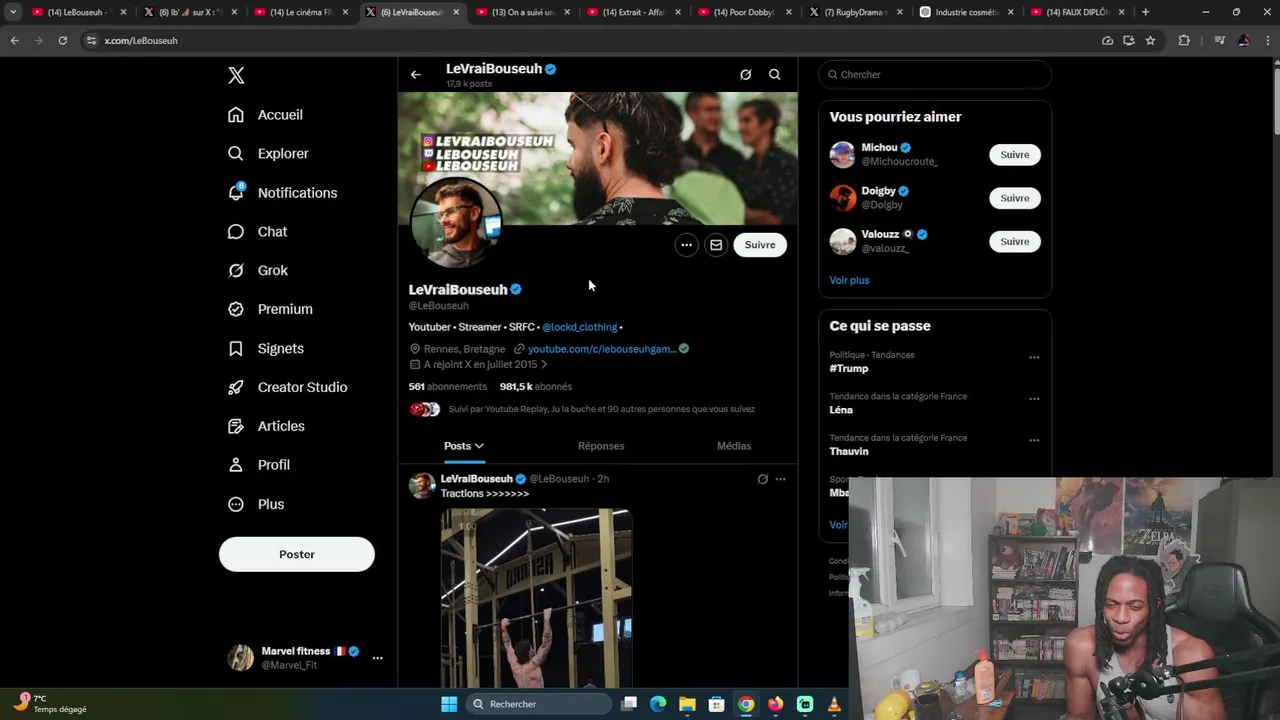
Task: Open the youtube.com/c/lebouseuhgam link
Action: click(602, 349)
